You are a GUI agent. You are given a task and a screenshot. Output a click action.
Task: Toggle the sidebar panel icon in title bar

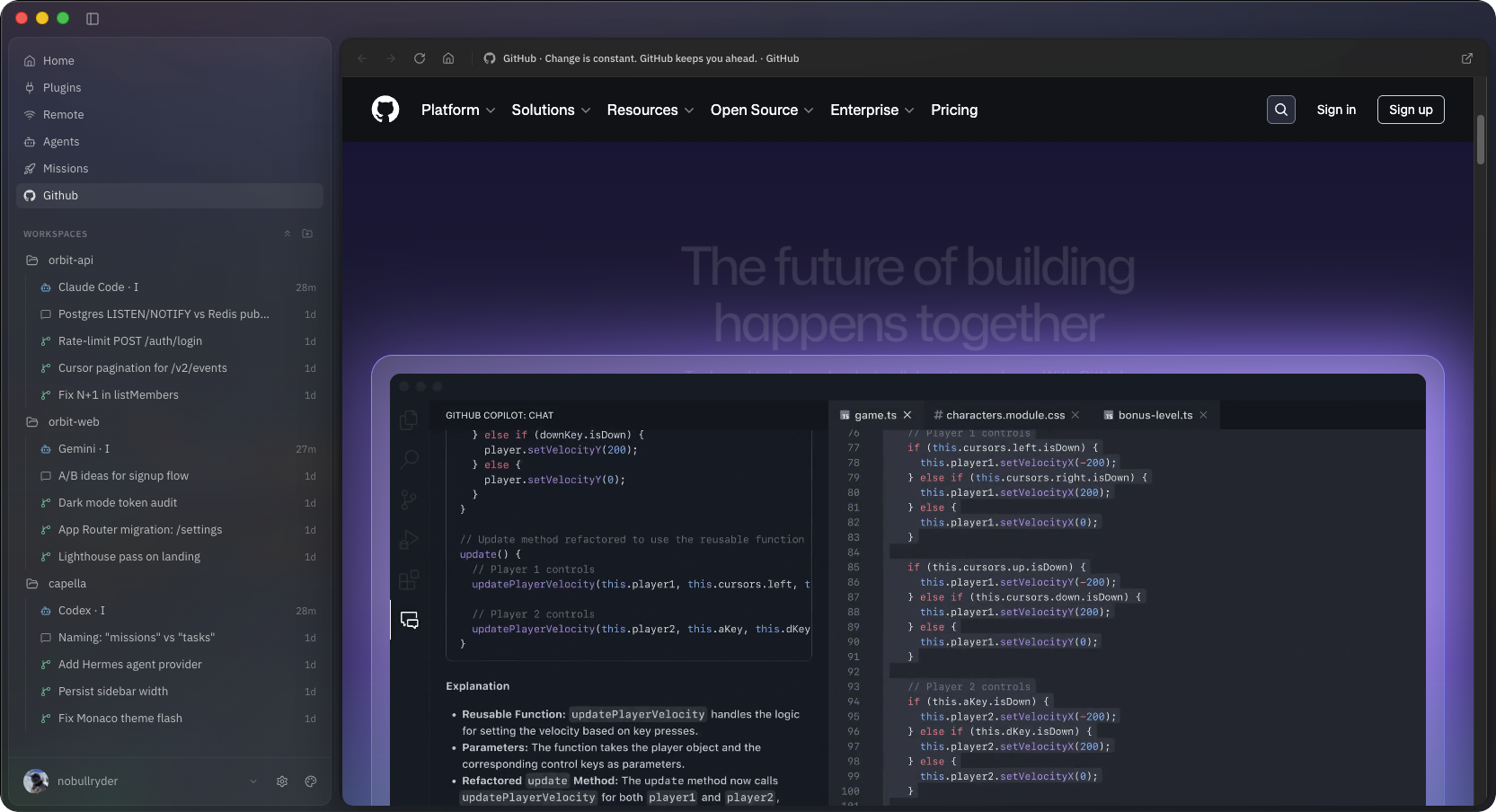pos(93,19)
